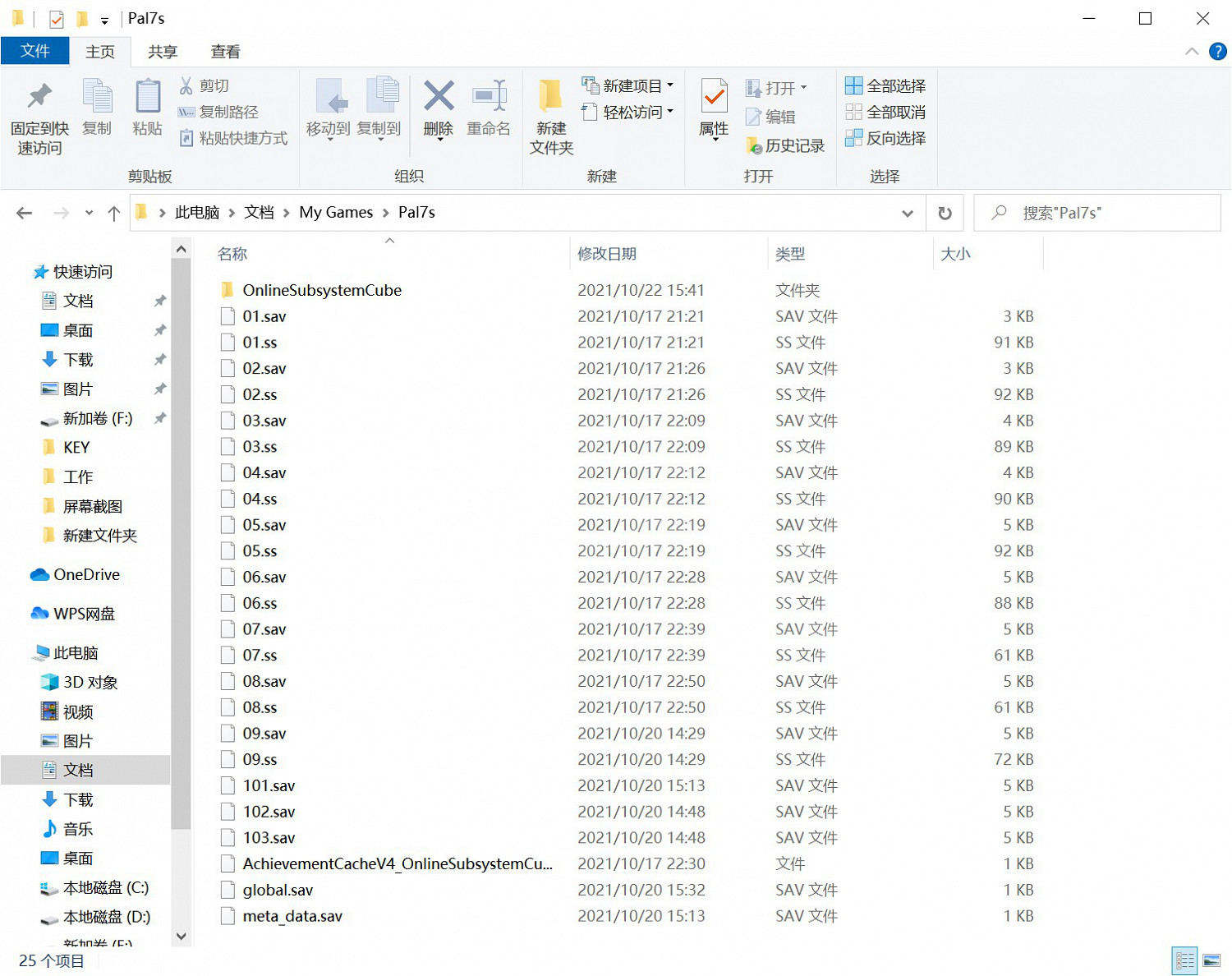This screenshot has height=976, width=1232.
Task: Sort by Modified Date (修改日期) column header
Action: 607,254
